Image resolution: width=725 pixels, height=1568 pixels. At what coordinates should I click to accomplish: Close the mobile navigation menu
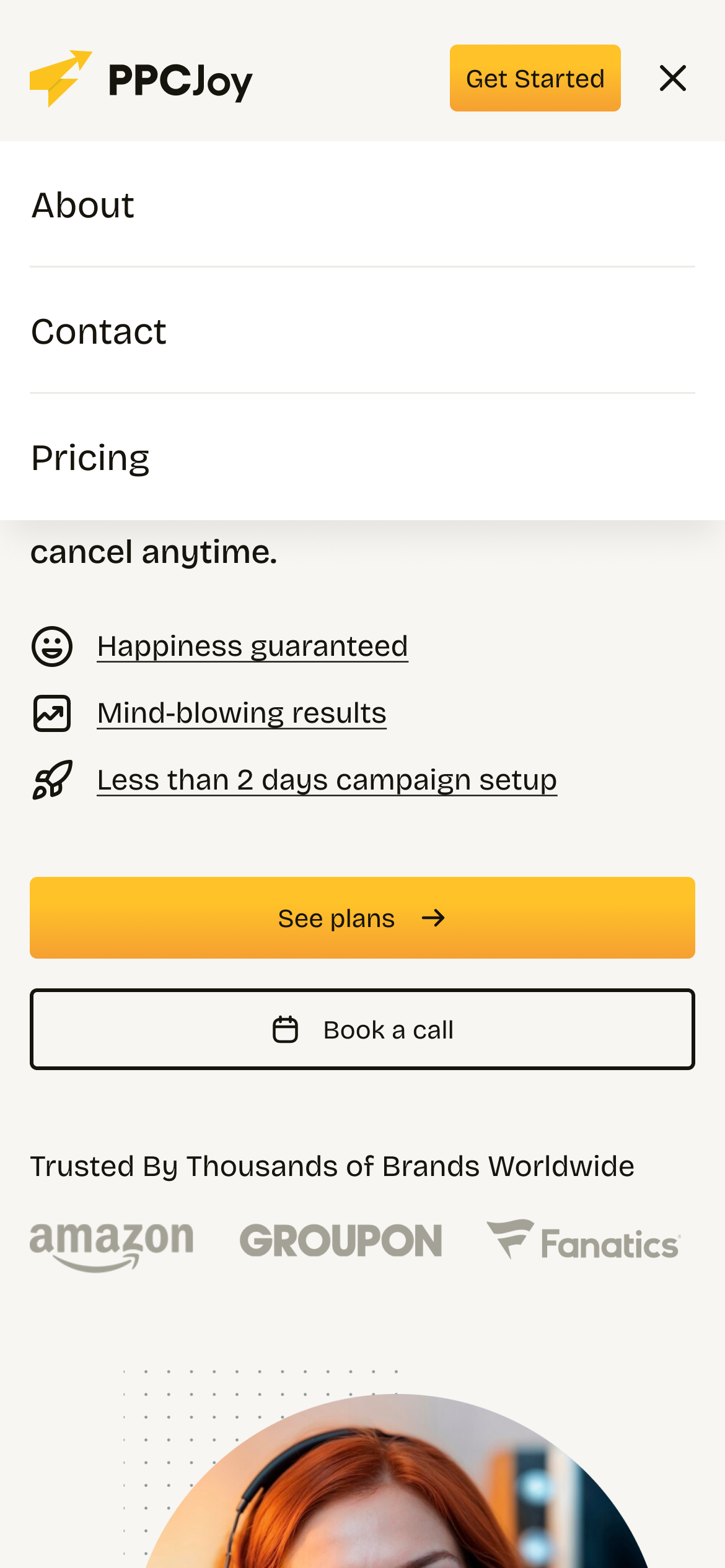pyautogui.click(x=673, y=79)
